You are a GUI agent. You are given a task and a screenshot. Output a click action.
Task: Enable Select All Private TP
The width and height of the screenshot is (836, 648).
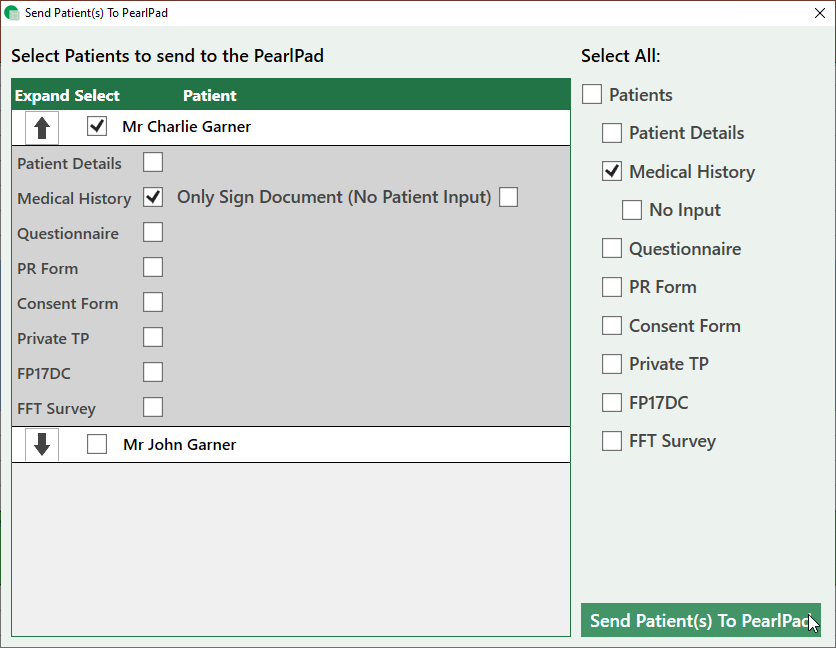612,364
